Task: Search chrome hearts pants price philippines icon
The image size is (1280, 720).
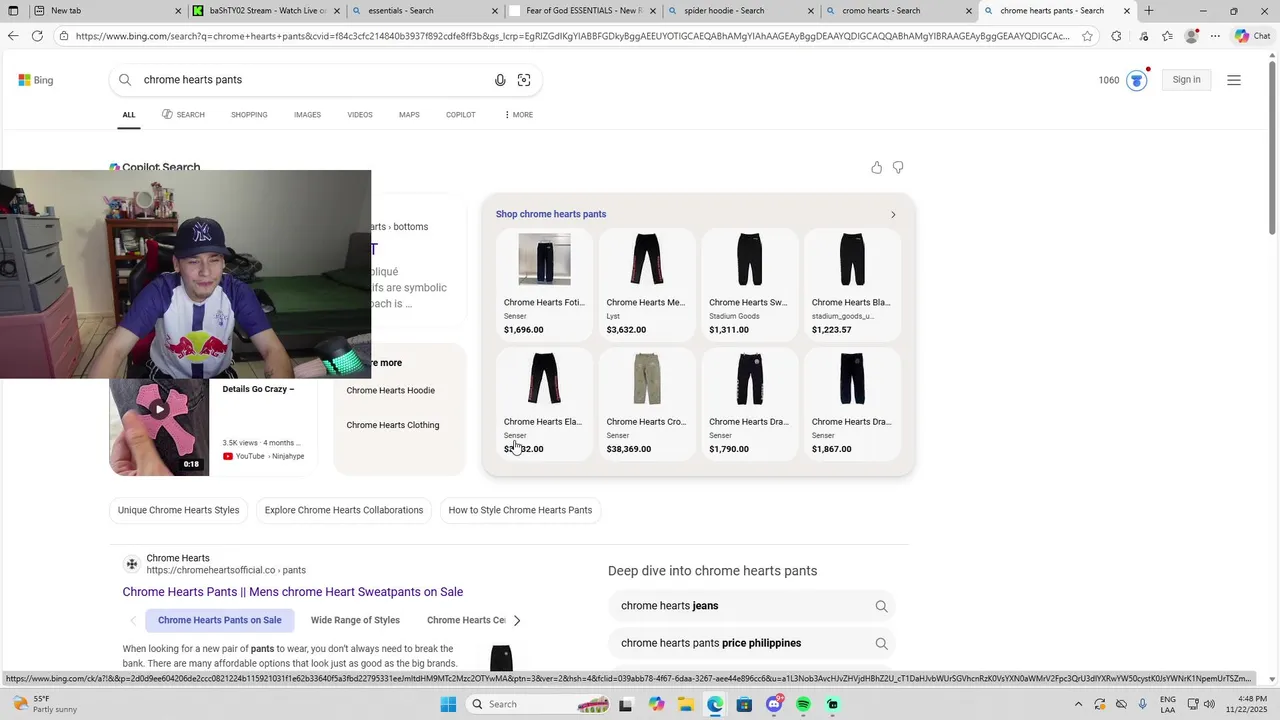Action: pyautogui.click(x=881, y=643)
